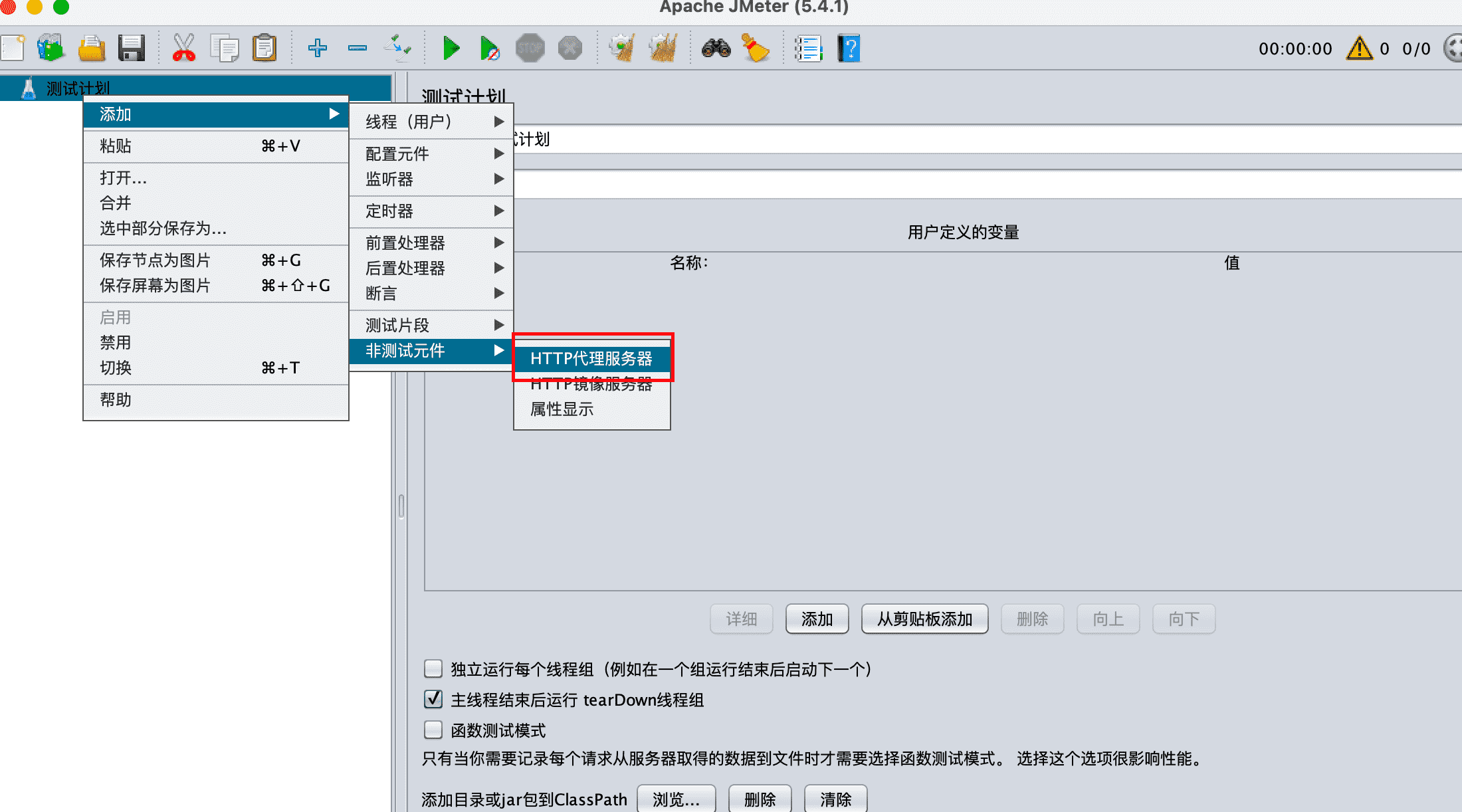Click the 清除 ClassPath button
This screenshot has width=1462, height=812.
(x=835, y=799)
